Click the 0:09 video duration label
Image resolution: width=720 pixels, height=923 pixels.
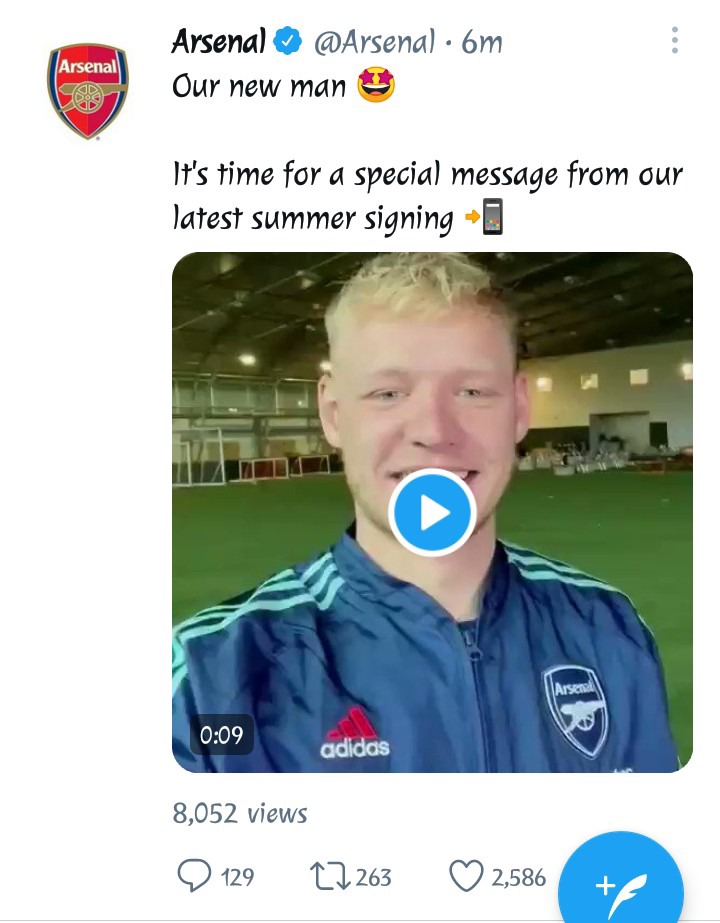(221, 735)
